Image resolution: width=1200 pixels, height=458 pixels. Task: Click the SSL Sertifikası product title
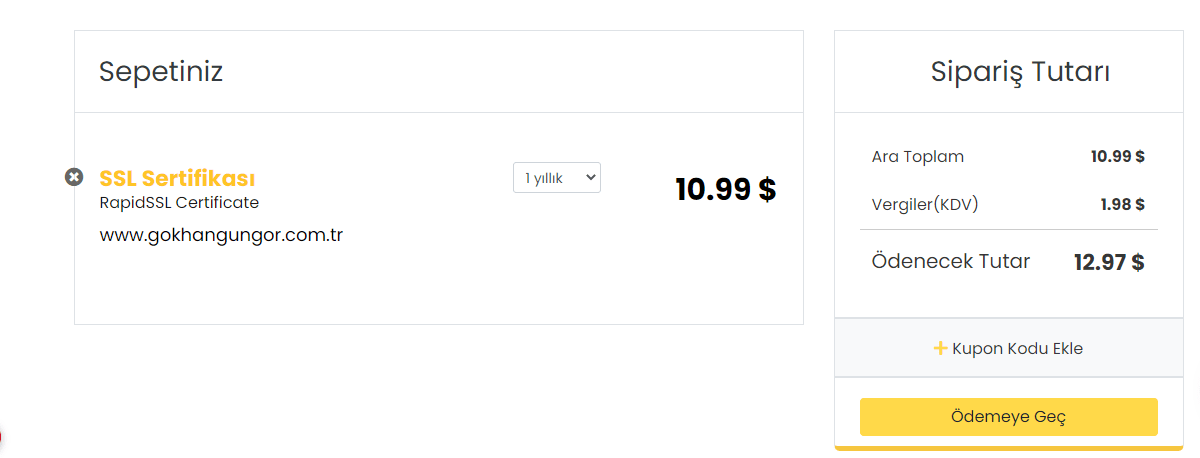[177, 178]
